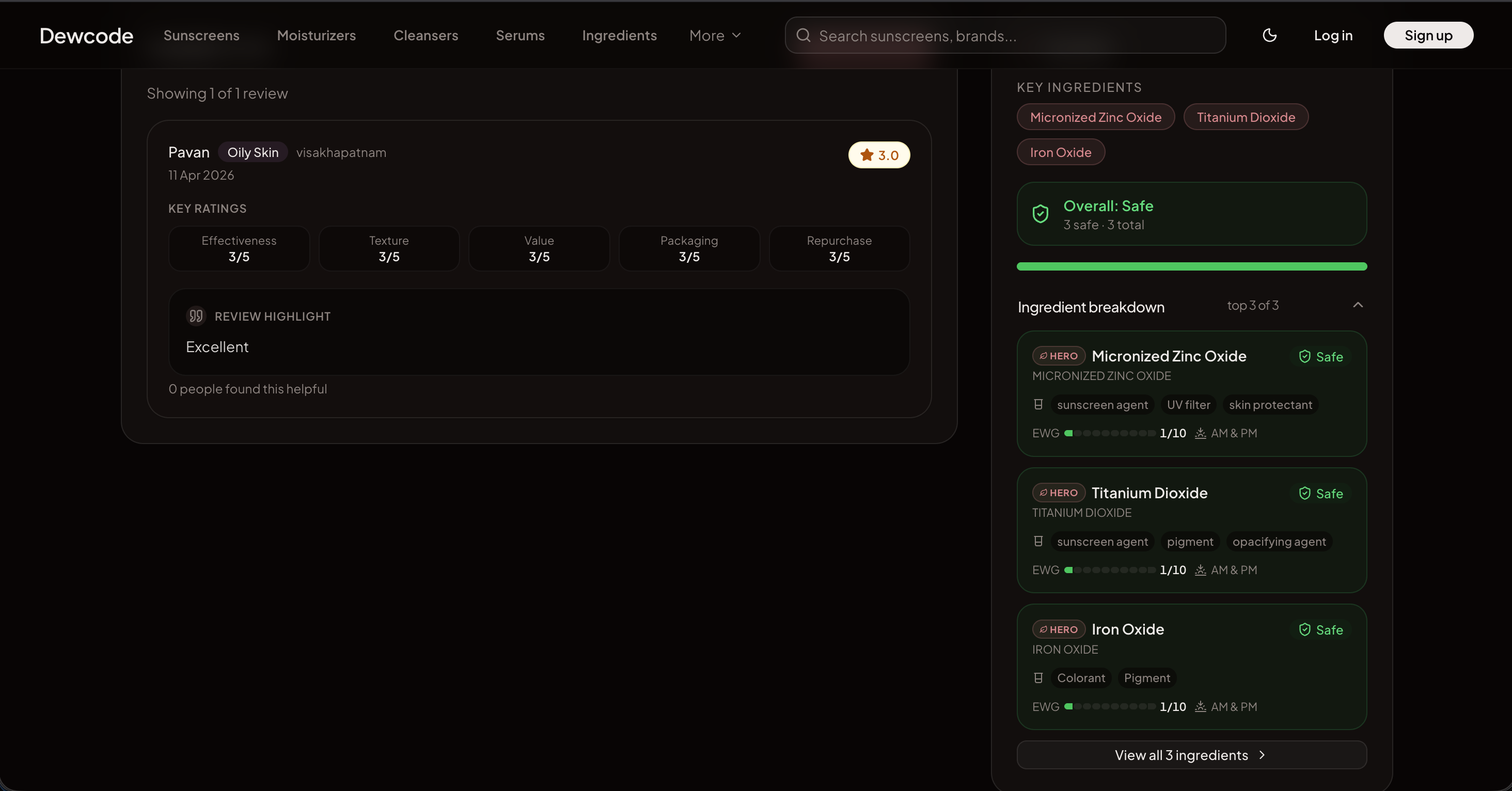The image size is (1512, 791).
Task: Click the Sign up button
Action: tap(1427, 36)
